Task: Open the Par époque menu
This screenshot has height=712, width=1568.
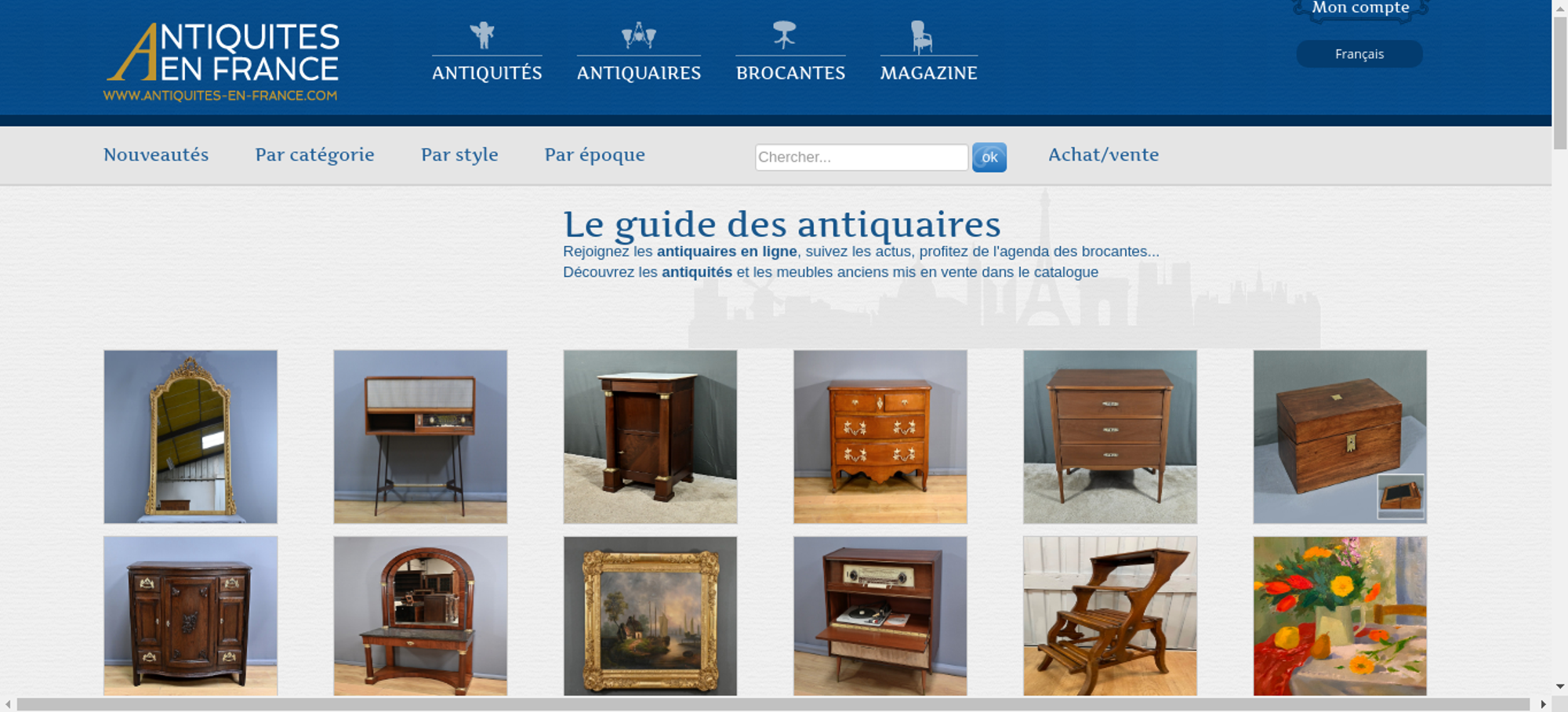Action: tap(595, 154)
